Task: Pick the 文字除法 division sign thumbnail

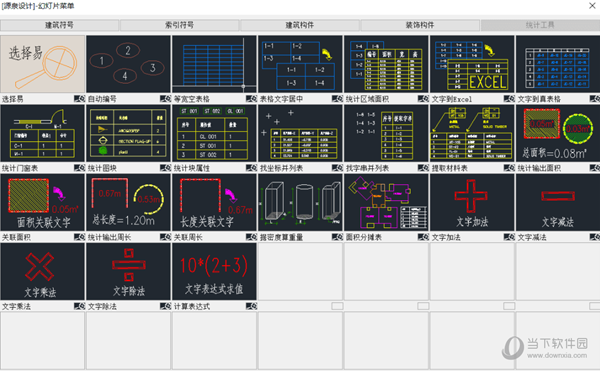Action: [128, 272]
